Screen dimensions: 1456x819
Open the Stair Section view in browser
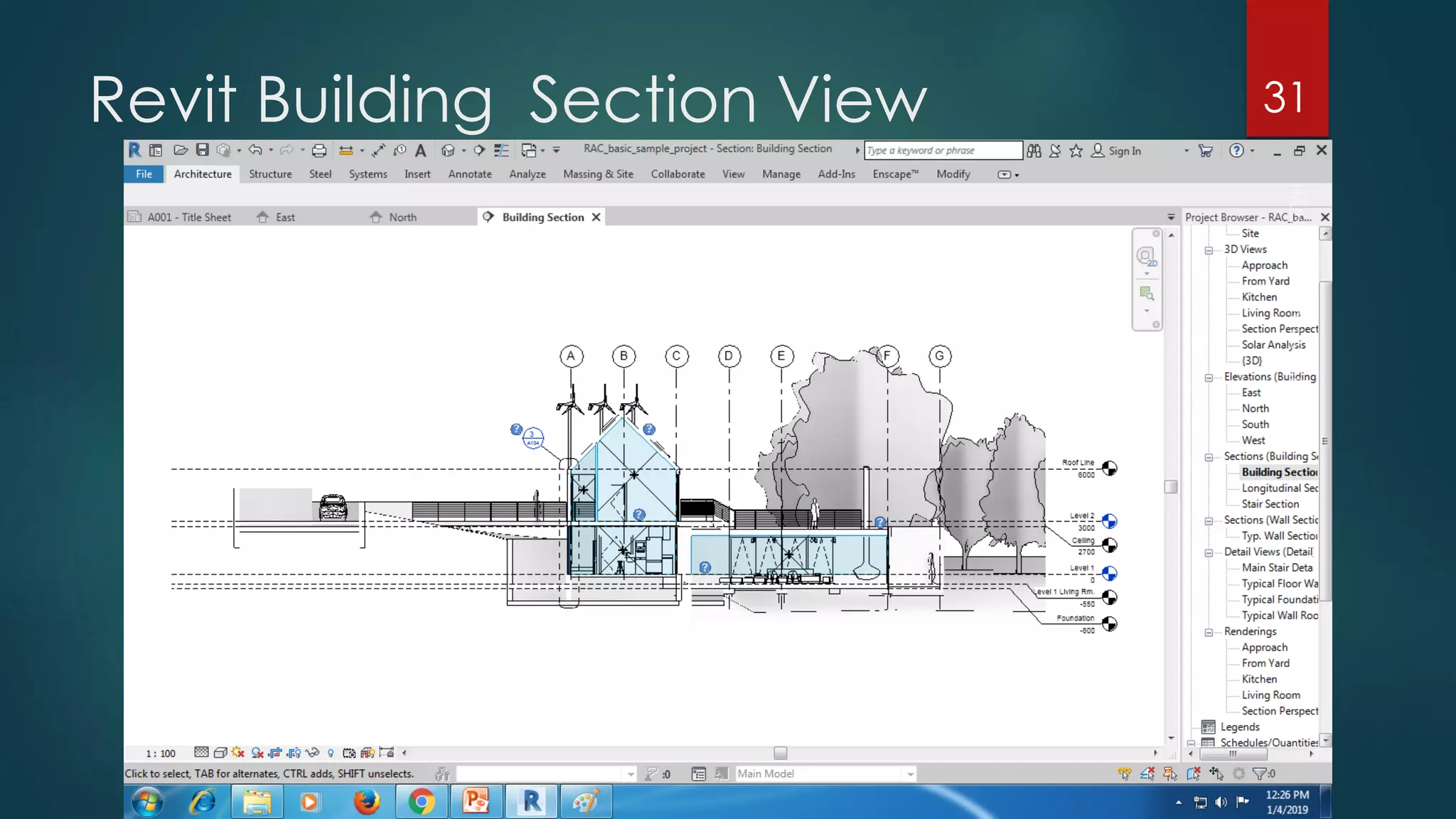click(1270, 504)
